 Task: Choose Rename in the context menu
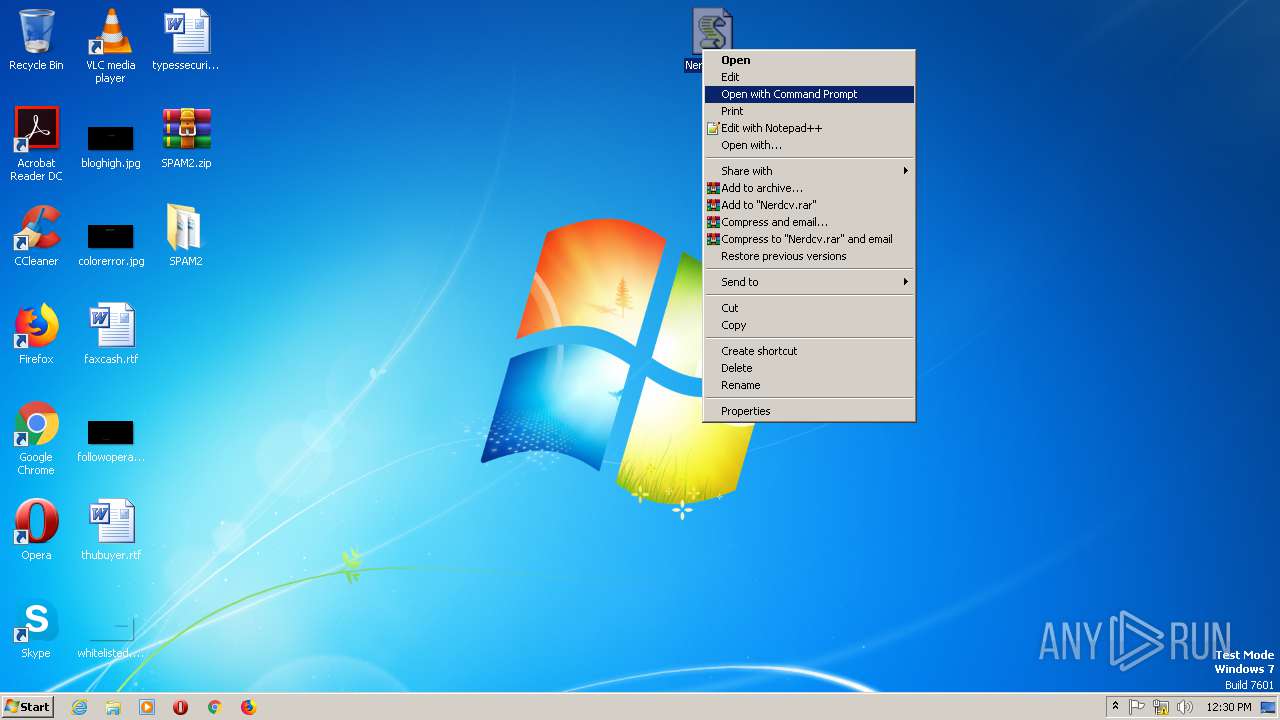809,385
